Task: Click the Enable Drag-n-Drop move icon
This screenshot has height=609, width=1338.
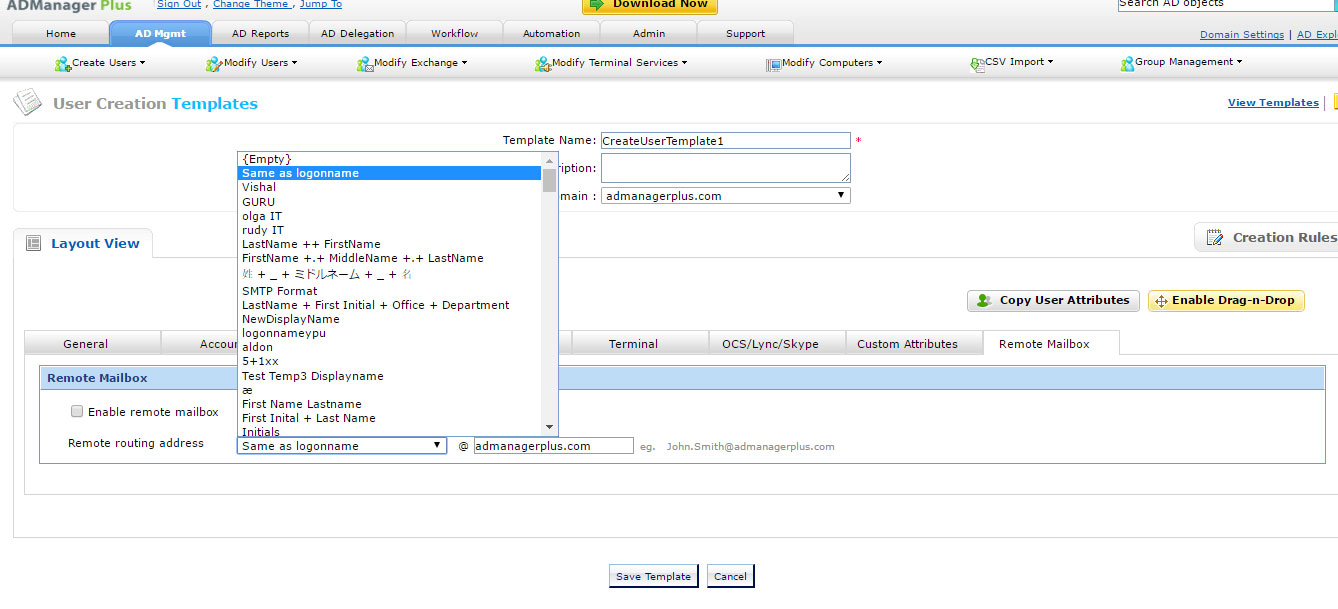Action: point(1161,301)
